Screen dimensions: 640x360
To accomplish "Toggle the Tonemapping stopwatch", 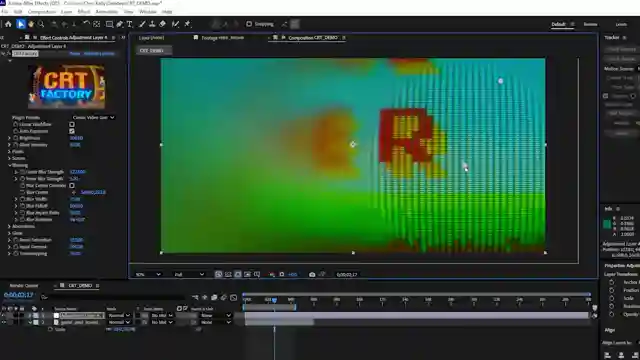I will pos(16,253).
